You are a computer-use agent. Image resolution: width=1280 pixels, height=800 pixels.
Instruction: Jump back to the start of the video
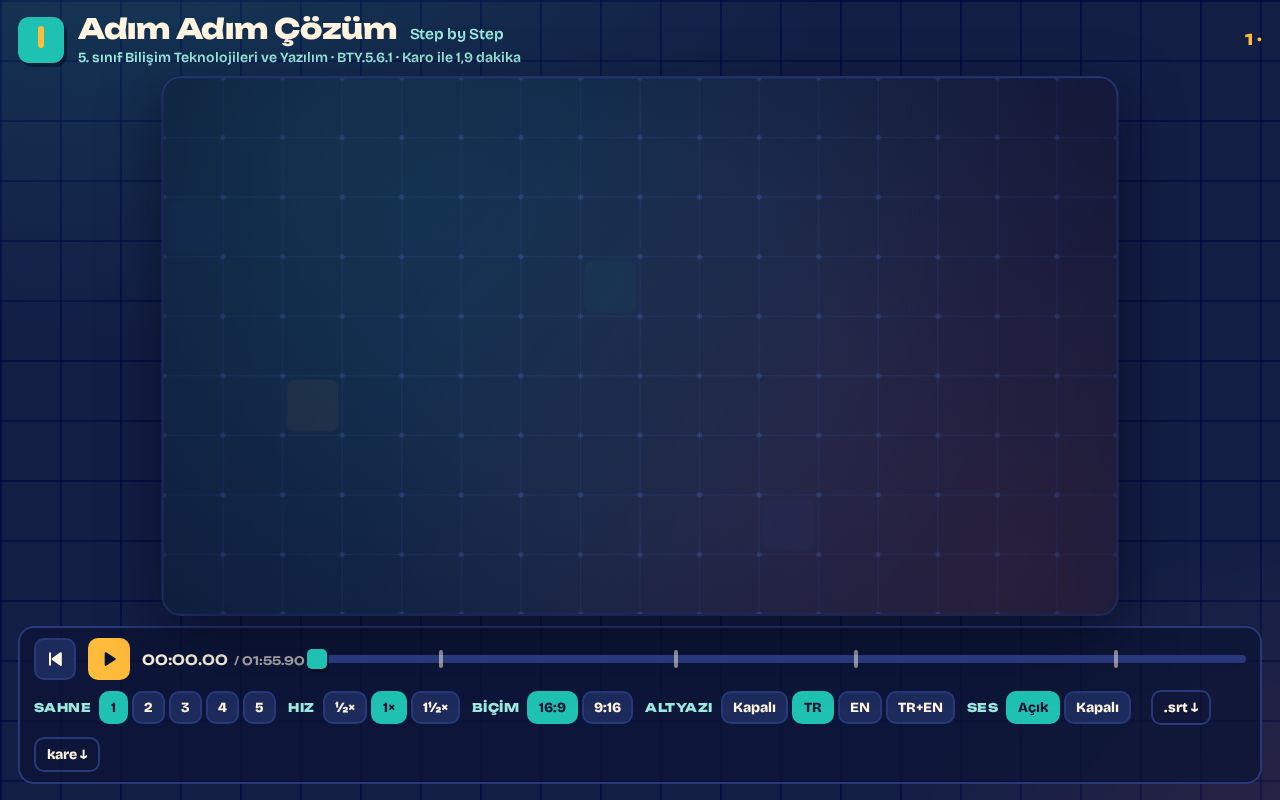pyautogui.click(x=55, y=659)
